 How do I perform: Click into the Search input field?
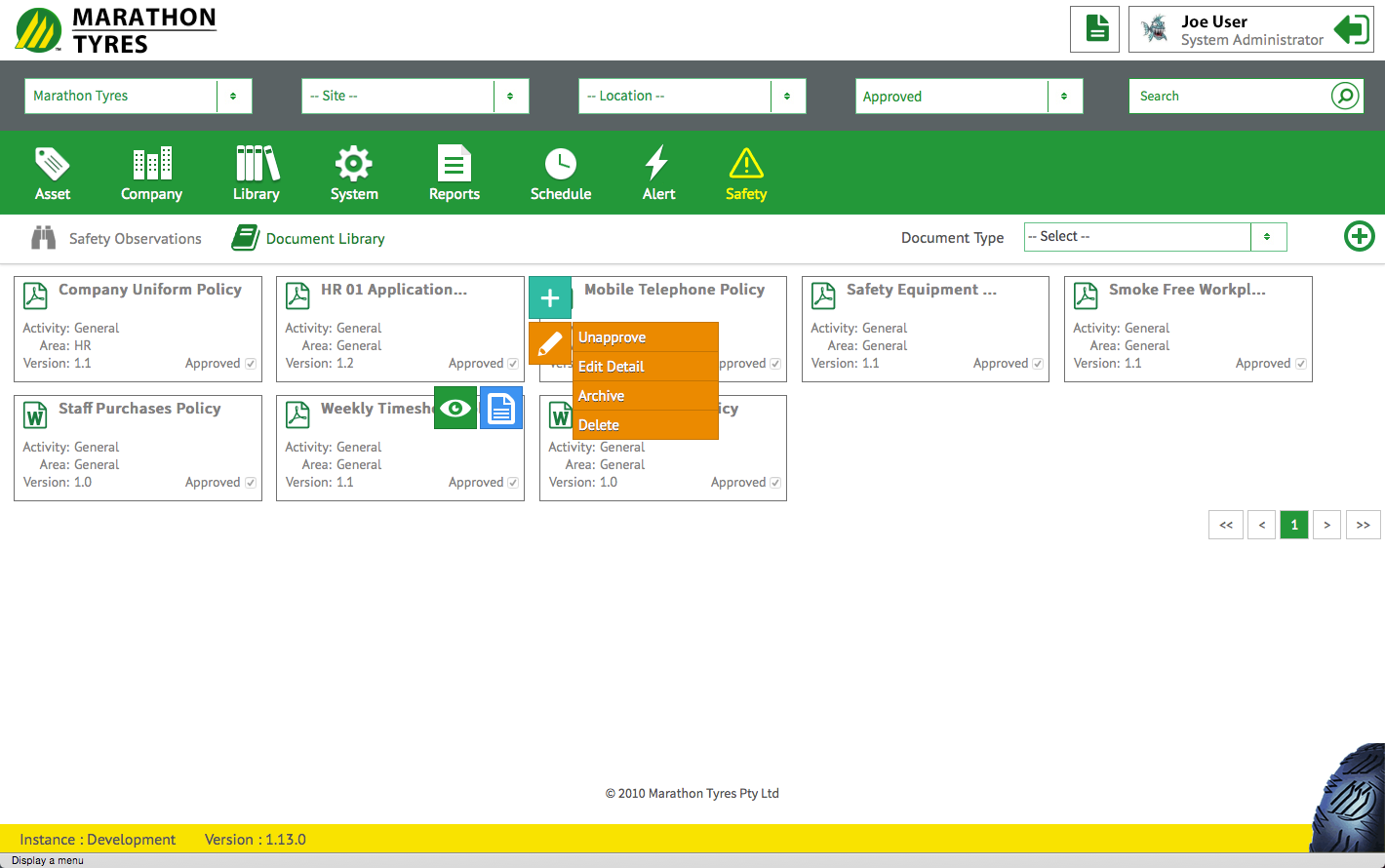click(1227, 96)
